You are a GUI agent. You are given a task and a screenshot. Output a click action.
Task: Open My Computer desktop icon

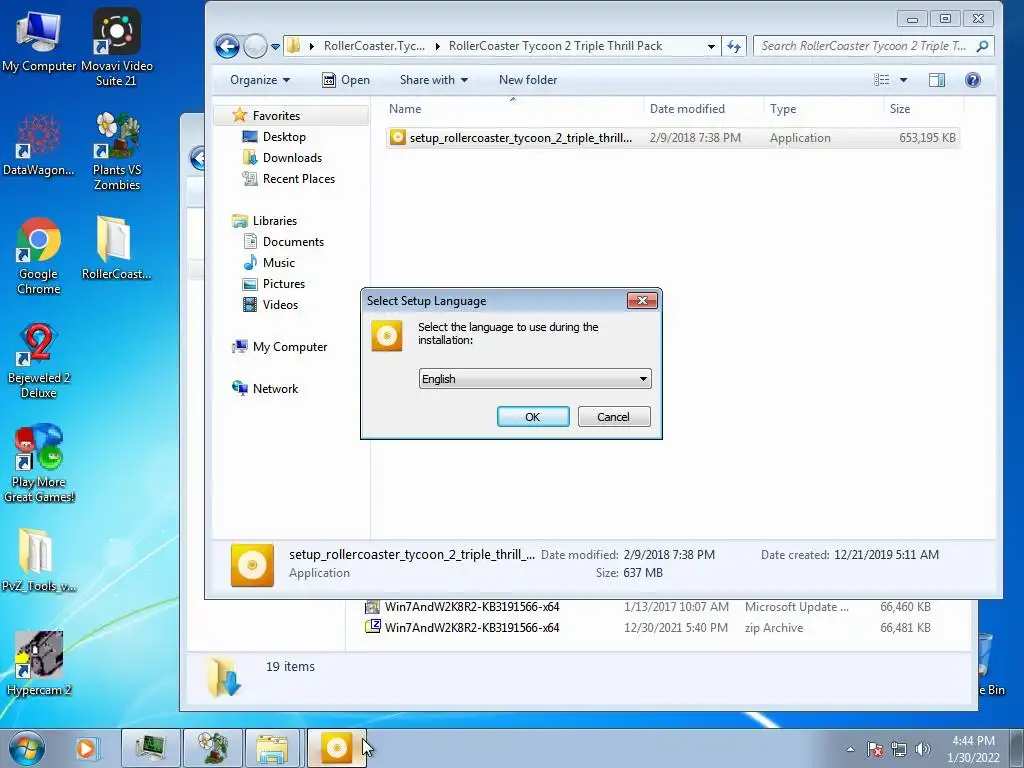pos(39,40)
